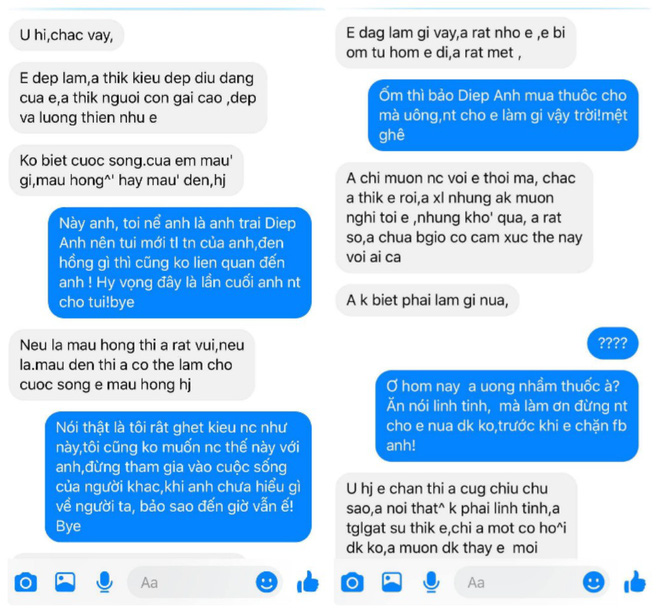Send a thumbs-up in right chat
Screen dimensions: 660x613
point(634,582)
